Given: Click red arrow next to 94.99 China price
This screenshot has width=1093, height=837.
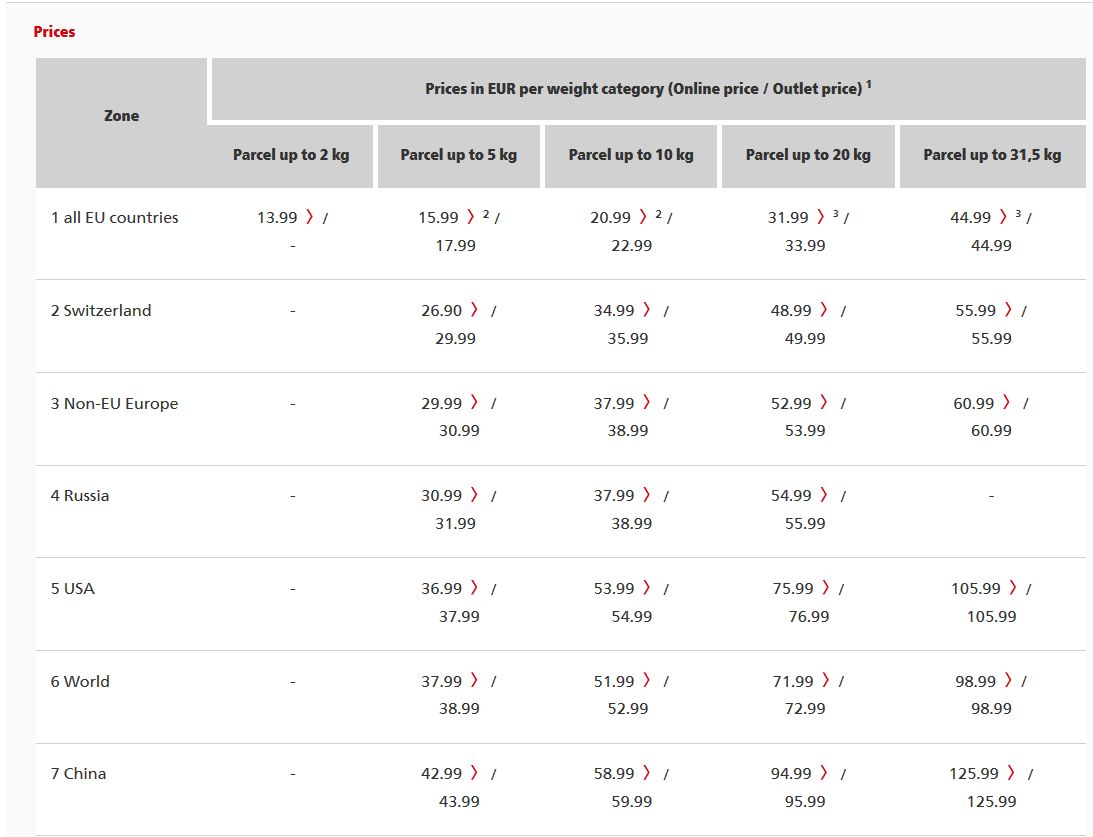Looking at the screenshot, I should point(824,773).
